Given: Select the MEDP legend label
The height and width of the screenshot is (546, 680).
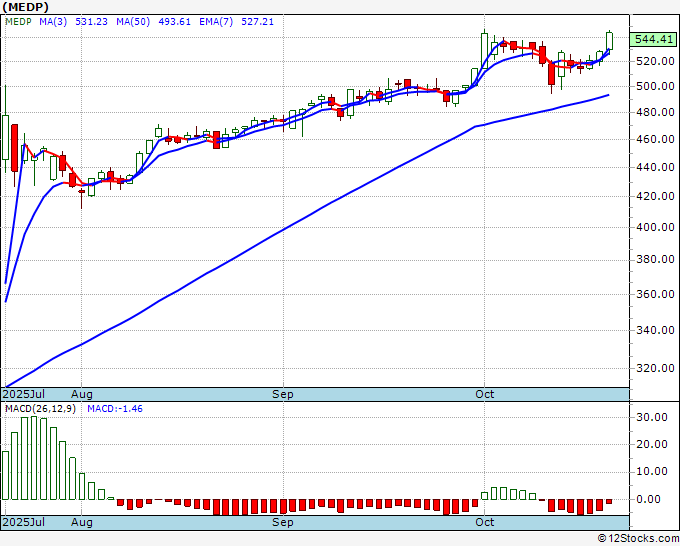Looking at the screenshot, I should (x=18, y=21).
